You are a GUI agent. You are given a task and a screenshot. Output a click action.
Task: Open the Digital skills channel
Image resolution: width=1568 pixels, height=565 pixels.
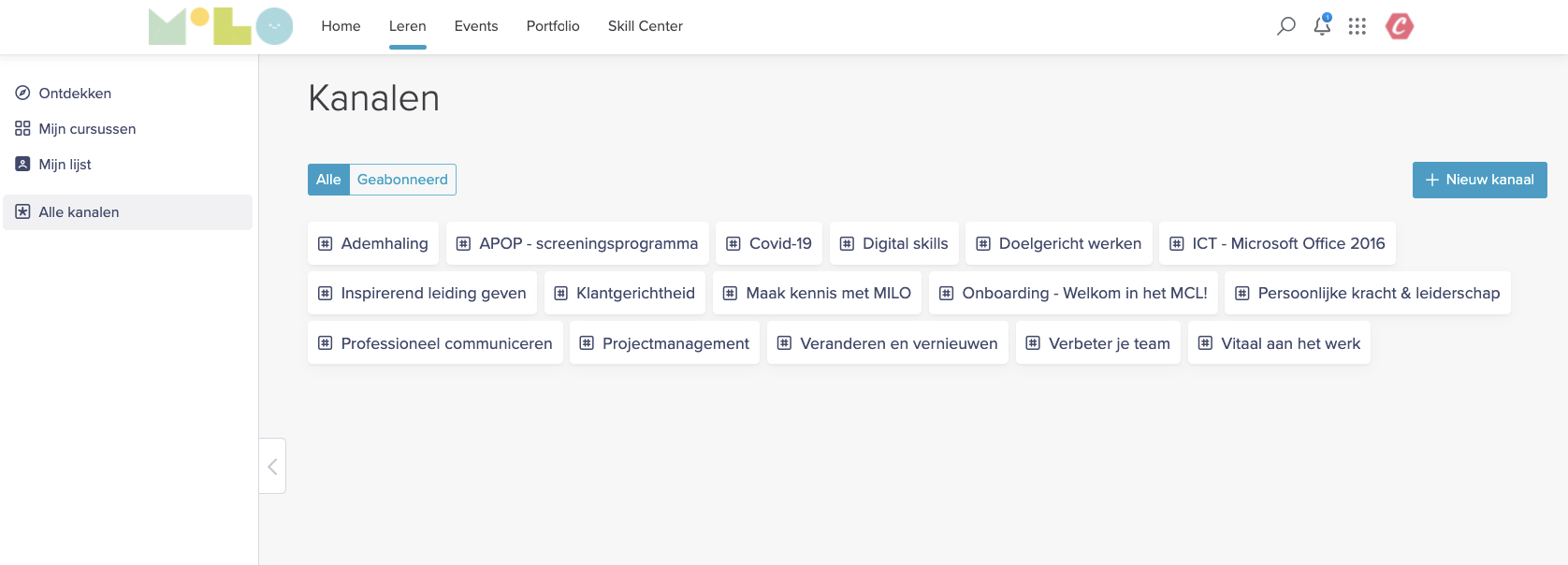(894, 243)
